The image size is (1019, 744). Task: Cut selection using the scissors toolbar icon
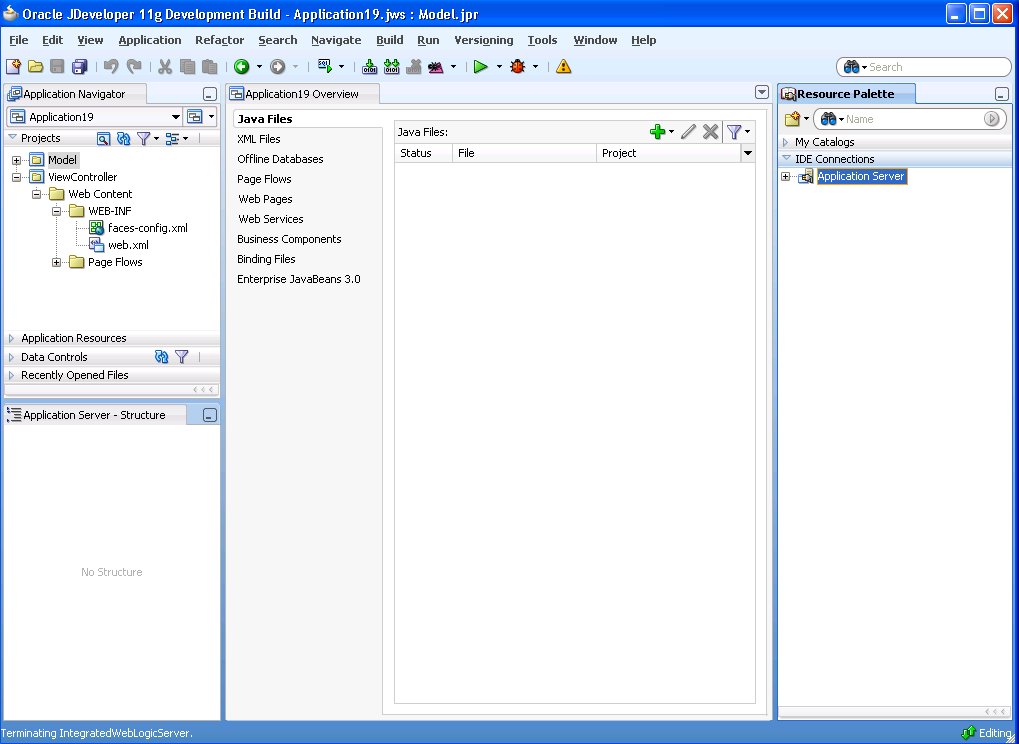click(163, 67)
